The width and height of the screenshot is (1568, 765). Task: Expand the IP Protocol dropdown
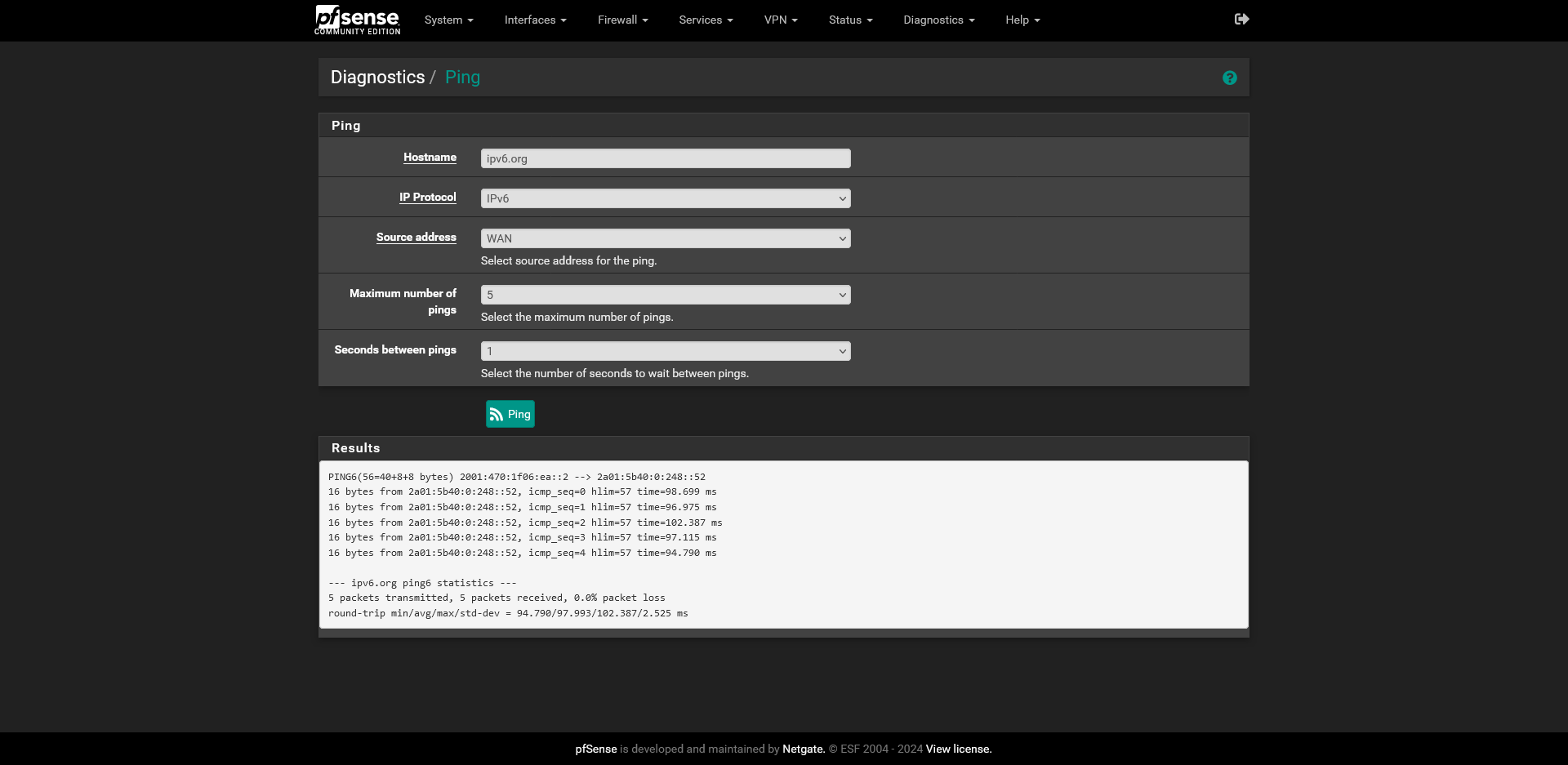pyautogui.click(x=665, y=198)
